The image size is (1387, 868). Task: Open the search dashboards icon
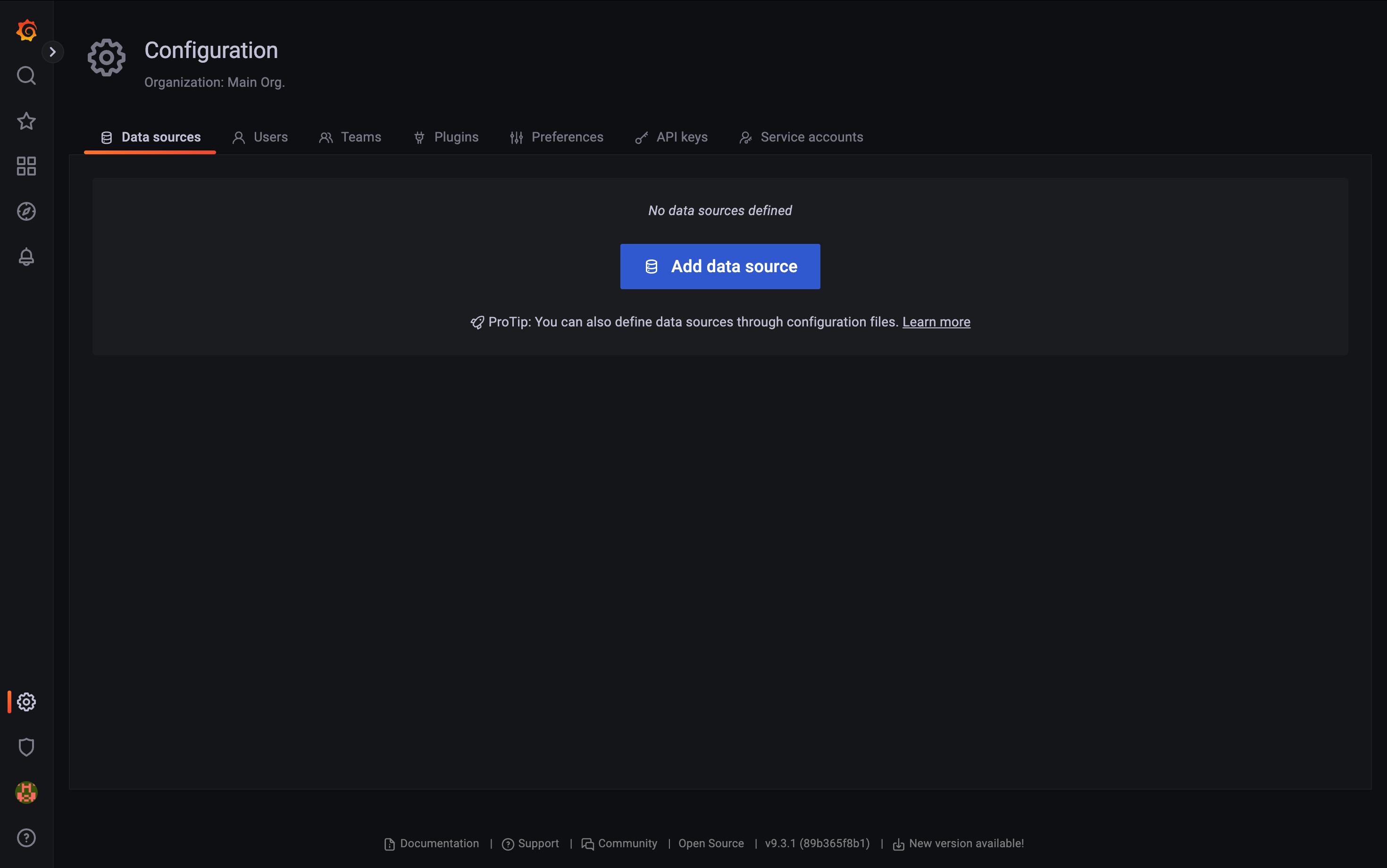click(x=26, y=75)
